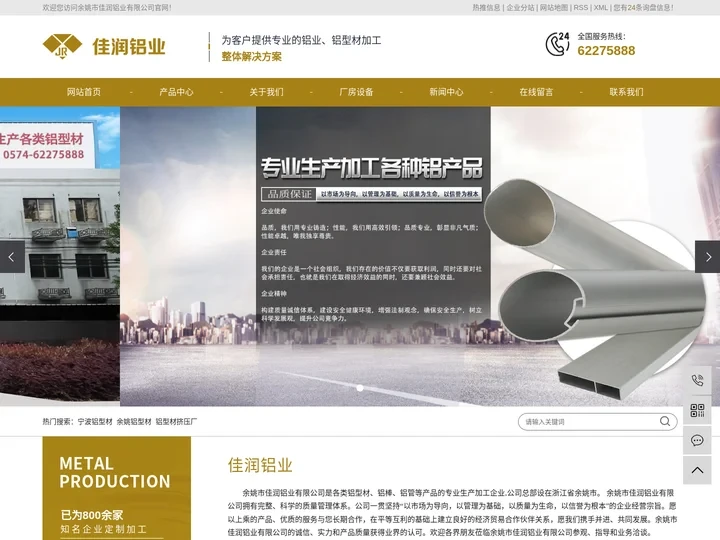Click the 已为800余家 text
Image resolution: width=720 pixels, height=540 pixels.
point(92,515)
